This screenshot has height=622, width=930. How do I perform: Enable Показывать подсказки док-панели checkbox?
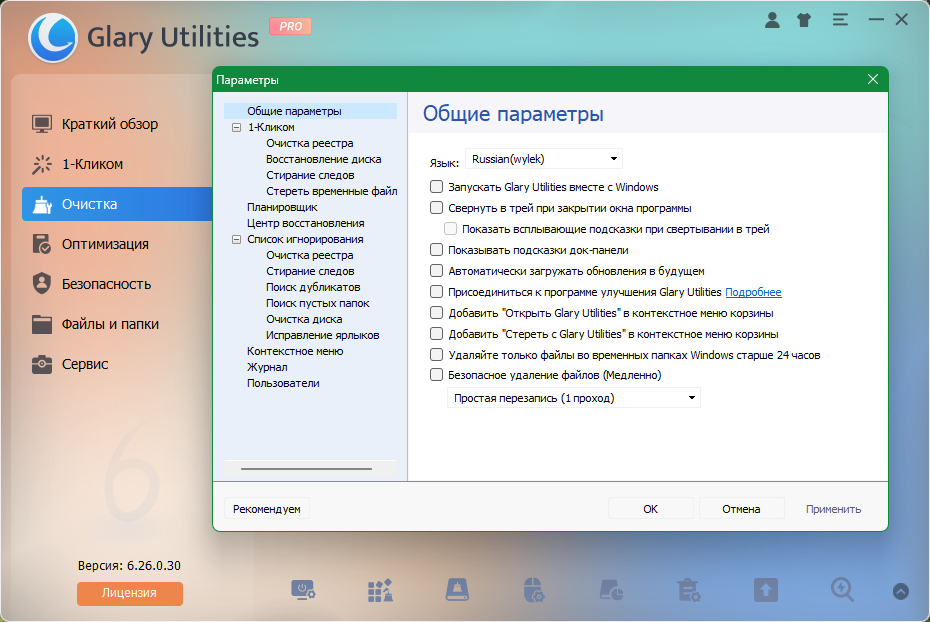(437, 250)
